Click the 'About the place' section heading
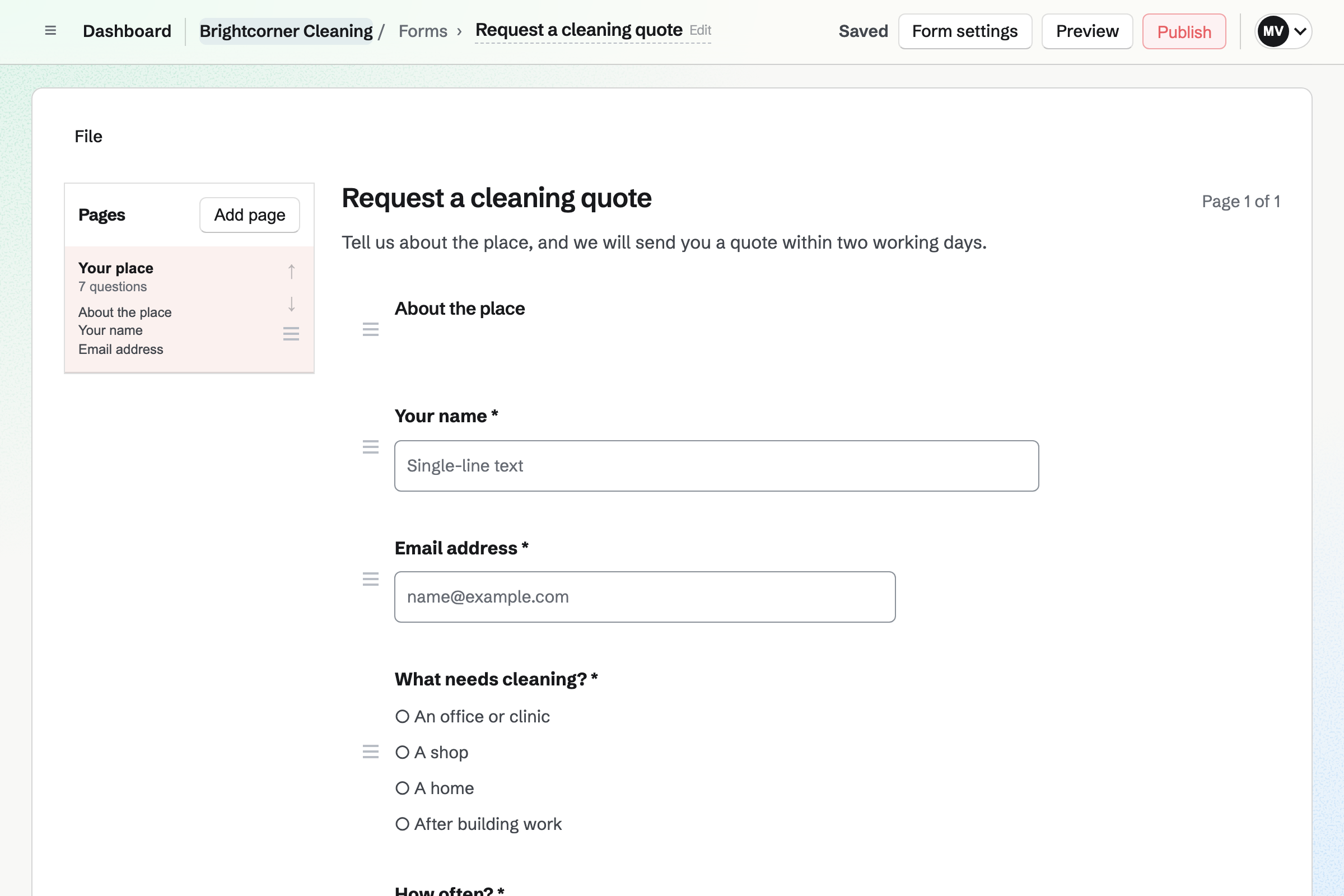This screenshot has width=1344, height=896. click(x=460, y=309)
